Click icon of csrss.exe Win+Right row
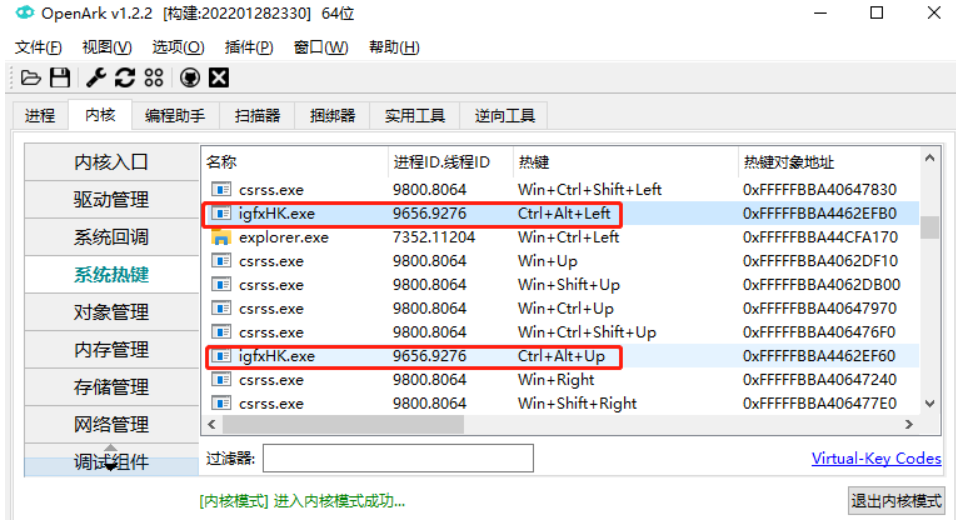 tap(221, 380)
